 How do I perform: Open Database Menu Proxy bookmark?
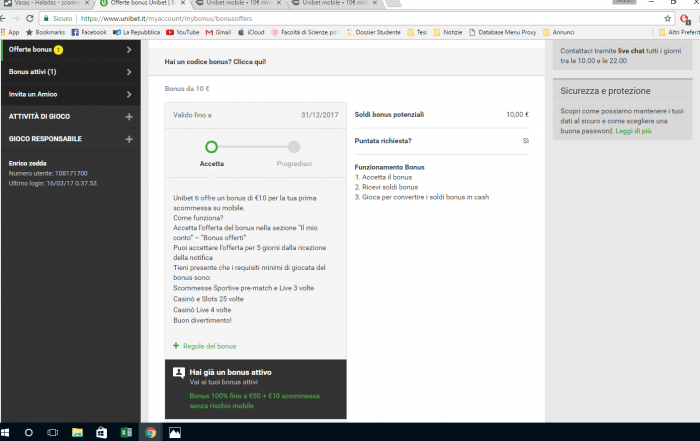[503, 32]
